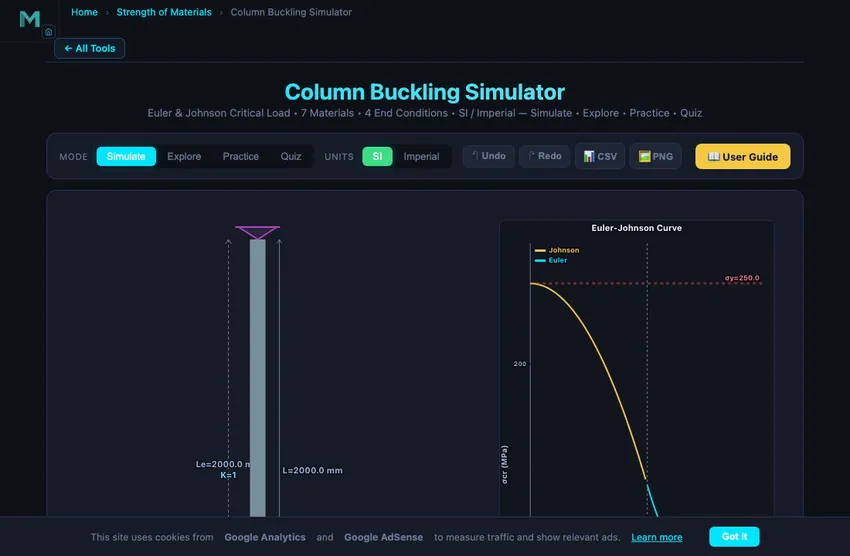Click the L=2000.0 mm length label
This screenshot has height=556, width=850.
(x=312, y=470)
